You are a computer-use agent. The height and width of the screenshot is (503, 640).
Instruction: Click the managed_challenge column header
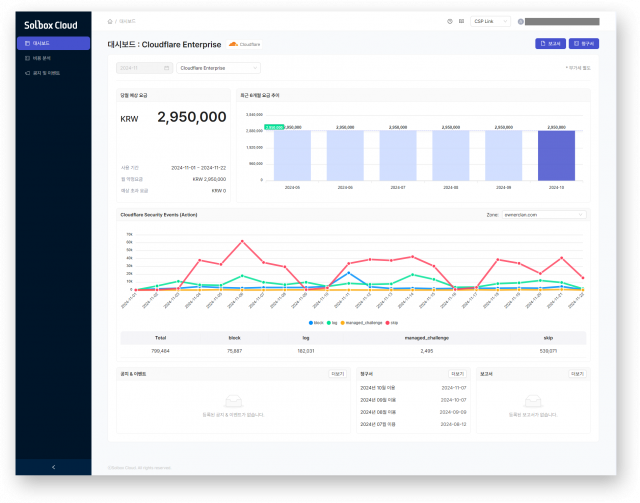(x=427, y=338)
